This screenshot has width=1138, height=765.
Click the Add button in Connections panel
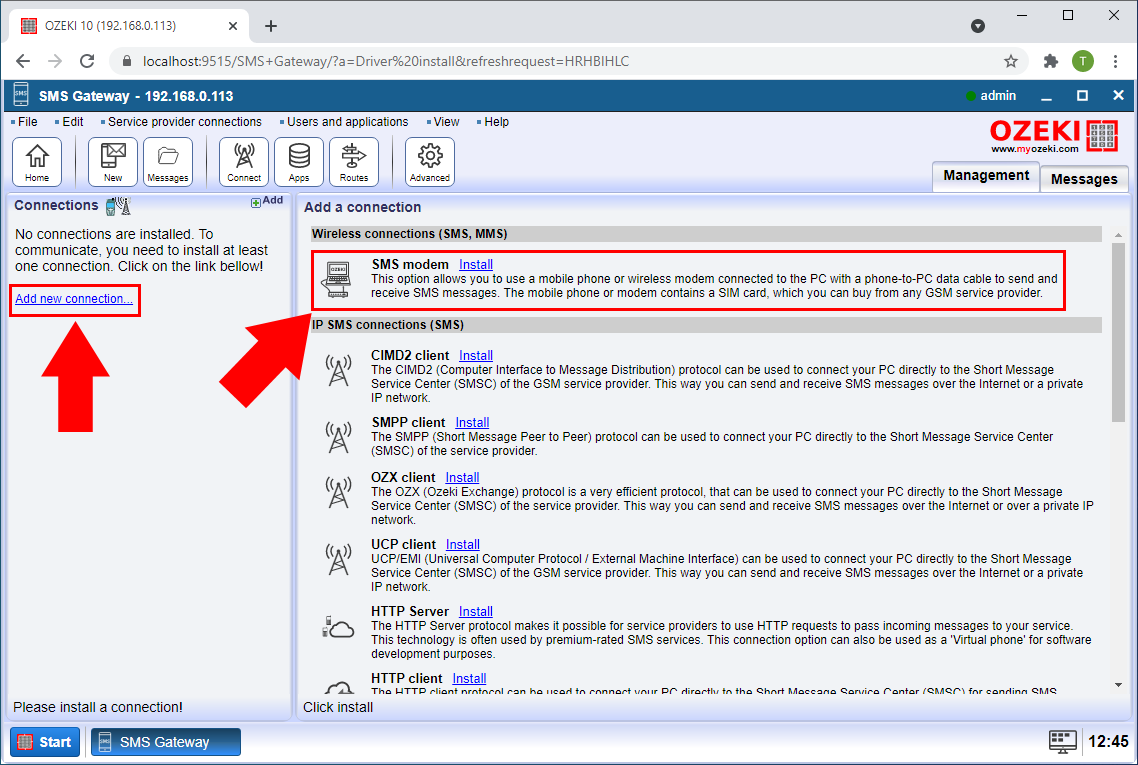267,201
